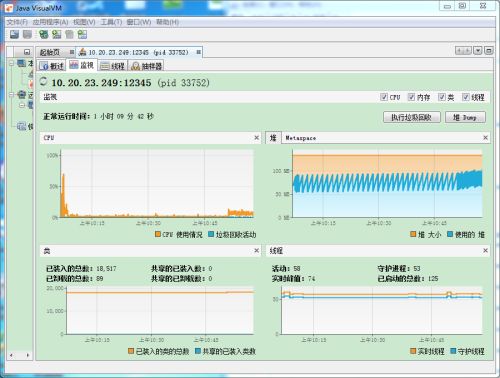Select the Metaspace memory chart tab
This screenshot has height=378, width=500.
pyautogui.click(x=301, y=138)
